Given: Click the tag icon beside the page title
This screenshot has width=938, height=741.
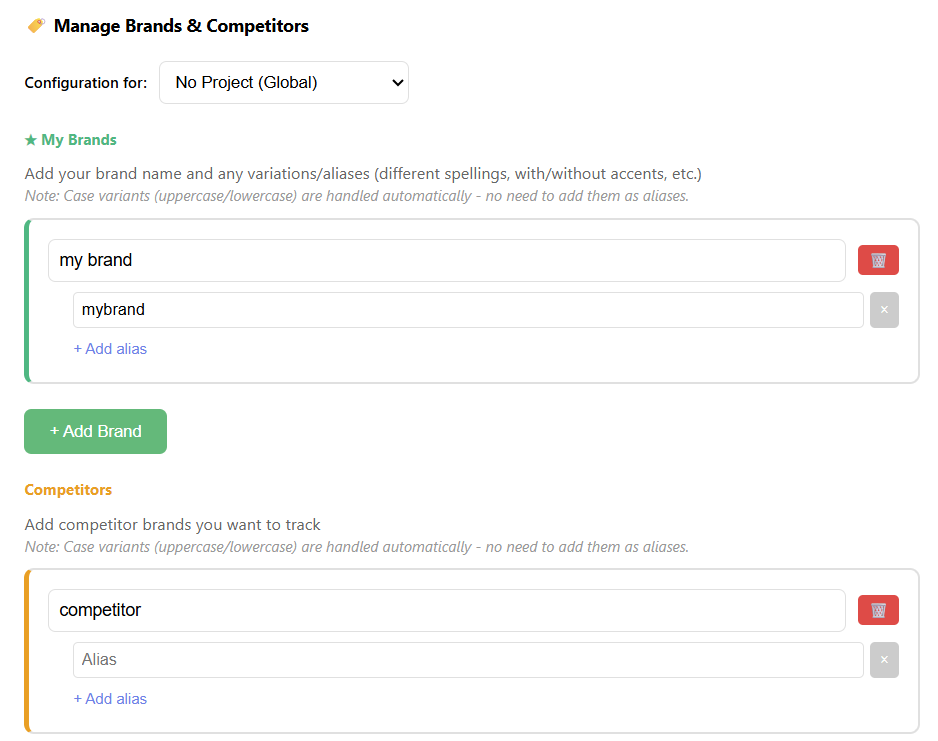Looking at the screenshot, I should click(x=36, y=26).
